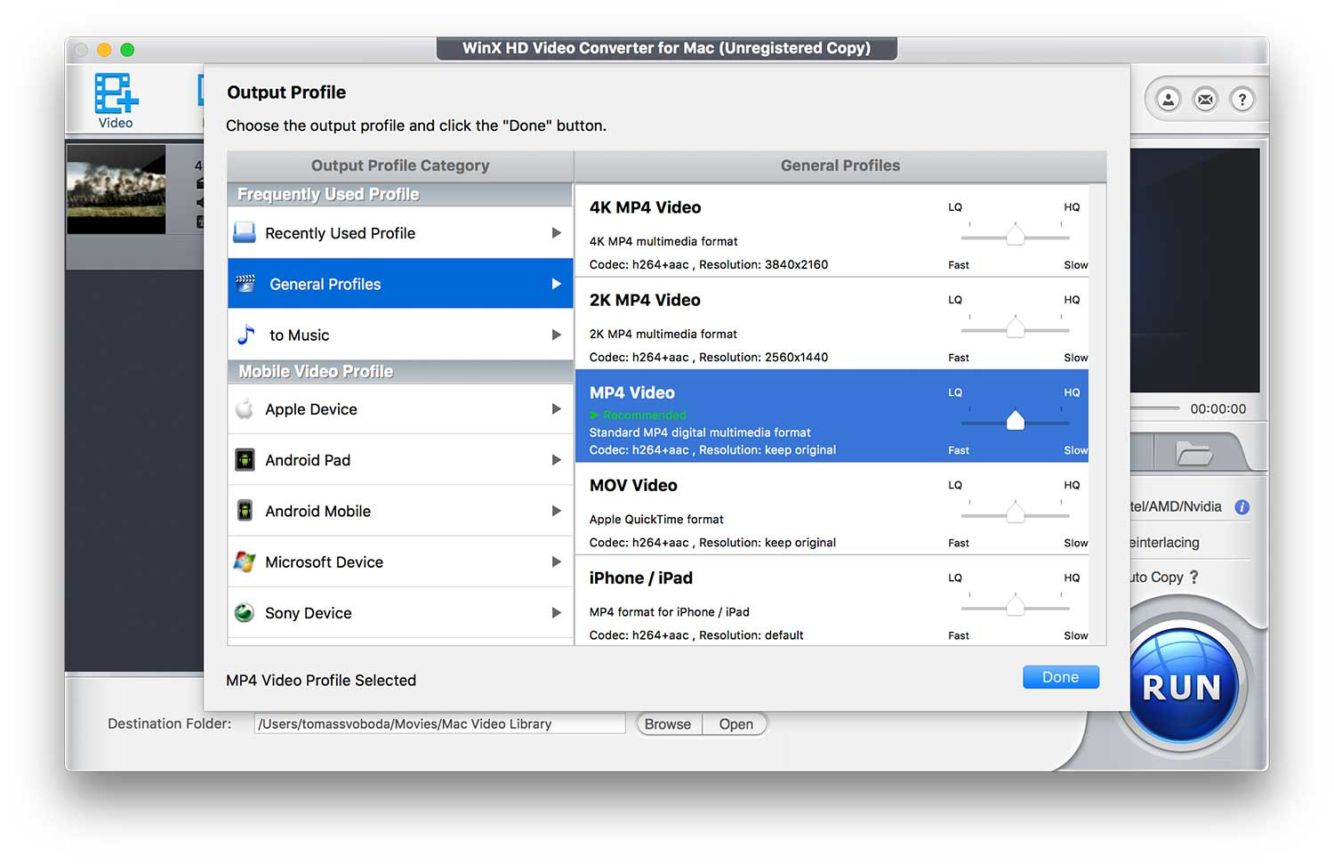This screenshot has height=864, width=1334.
Task: Open the folder icon tab below the preview
Action: coord(1192,452)
